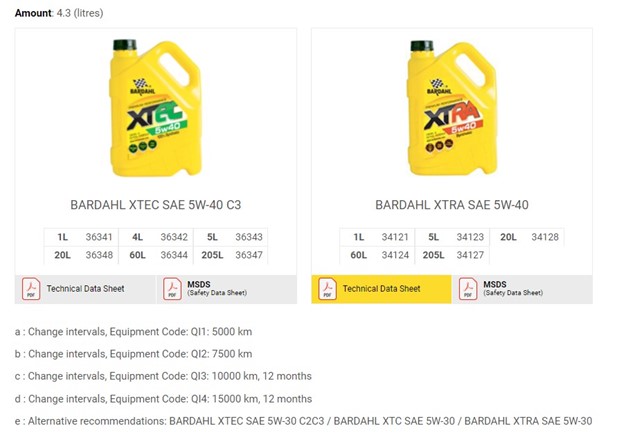Click the XTRA Technical Data Sheet PDF icon
The height and width of the screenshot is (444, 642).
pyautogui.click(x=327, y=289)
